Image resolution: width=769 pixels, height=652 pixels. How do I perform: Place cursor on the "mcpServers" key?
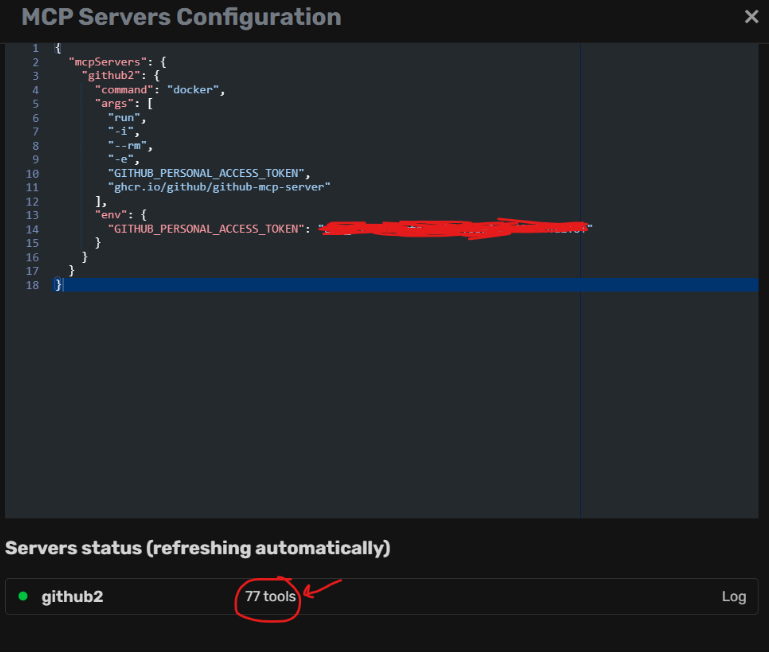[x=103, y=62]
